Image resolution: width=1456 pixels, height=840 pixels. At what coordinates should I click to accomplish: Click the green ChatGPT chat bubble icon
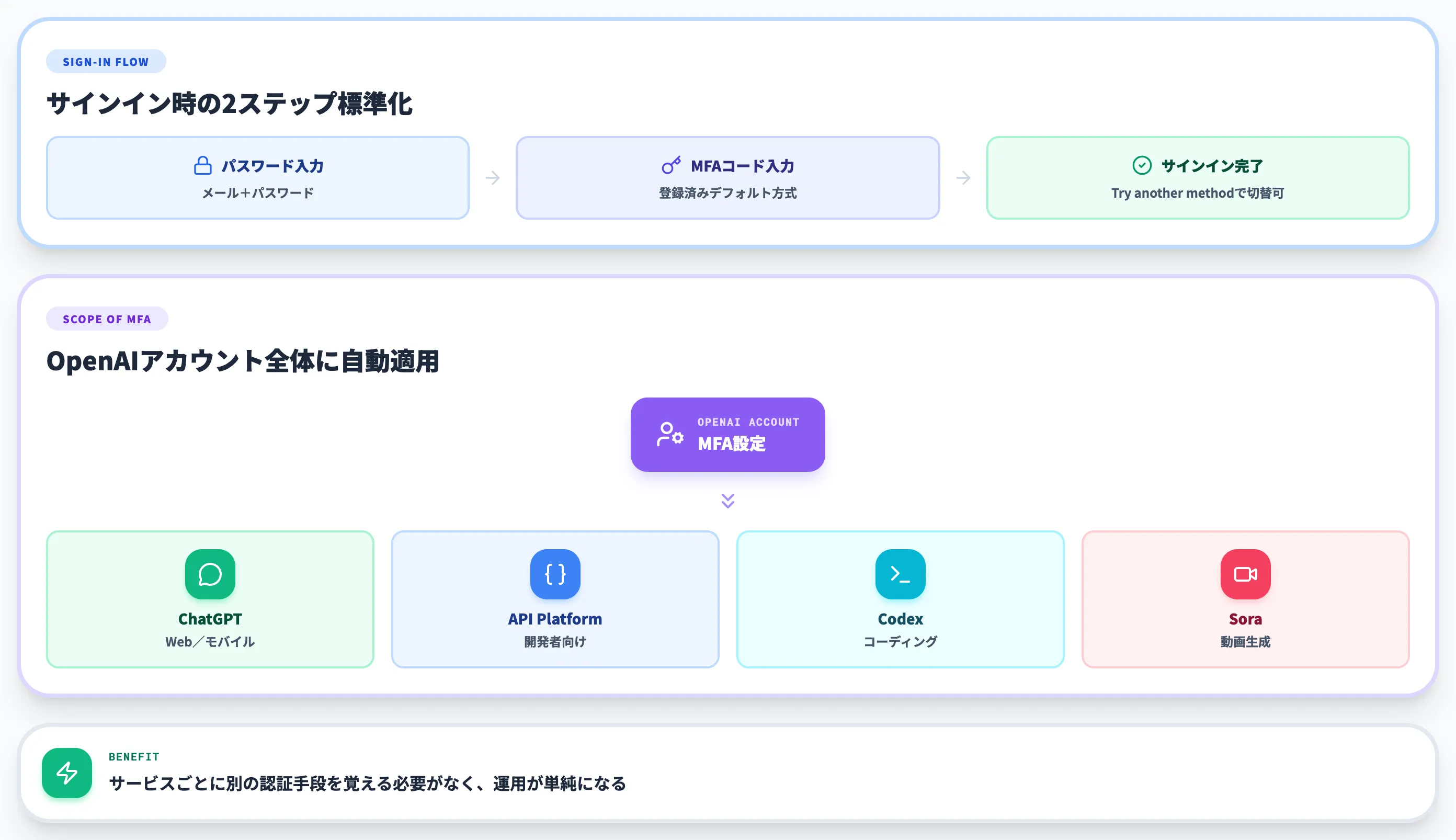(210, 574)
